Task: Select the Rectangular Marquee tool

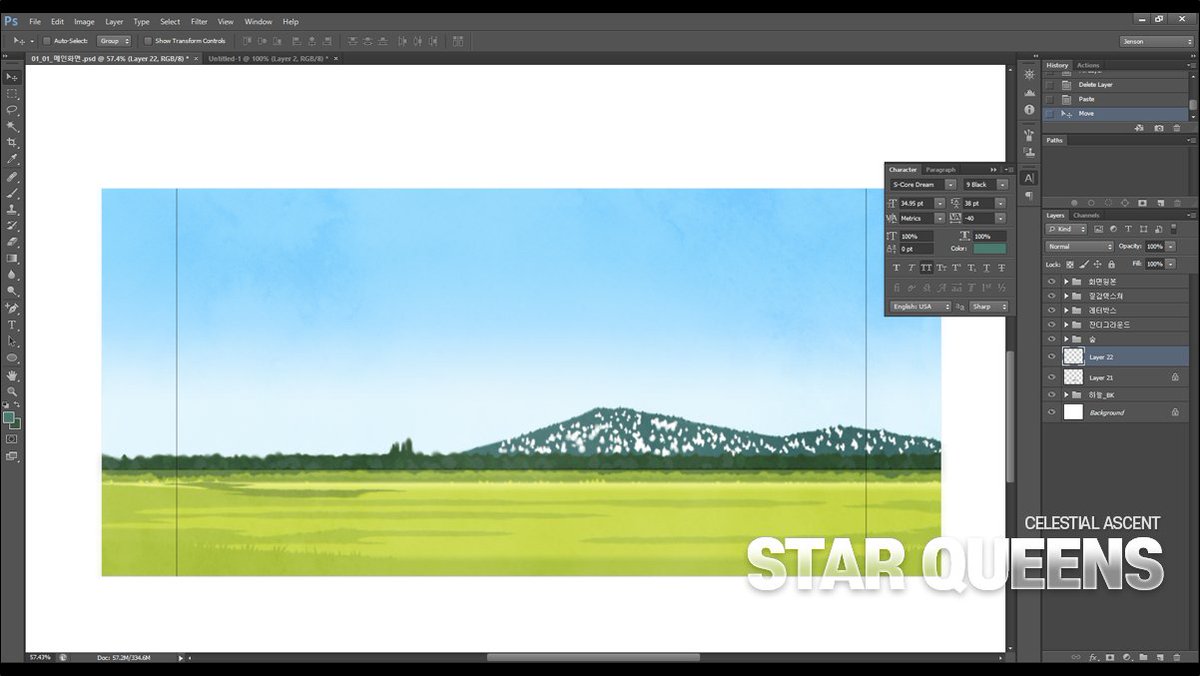Action: point(12,93)
